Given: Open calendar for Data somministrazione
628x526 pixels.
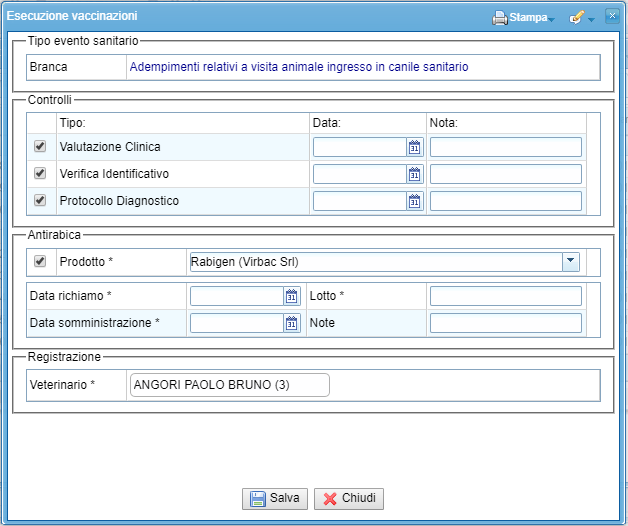Looking at the screenshot, I should point(292,323).
